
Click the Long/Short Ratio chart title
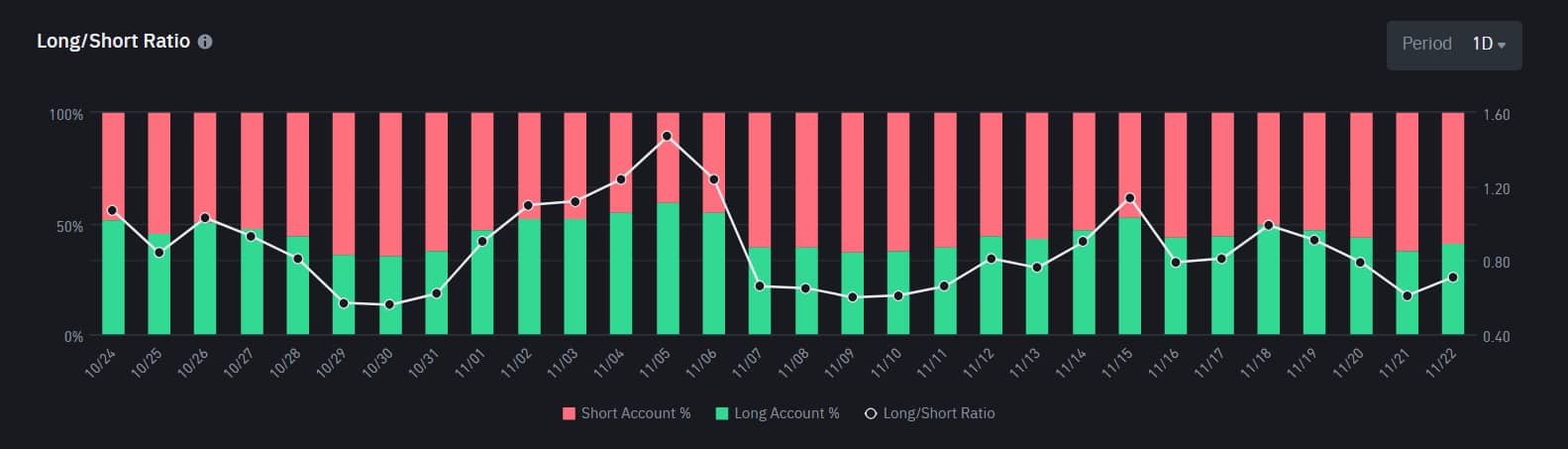pyautogui.click(x=113, y=43)
